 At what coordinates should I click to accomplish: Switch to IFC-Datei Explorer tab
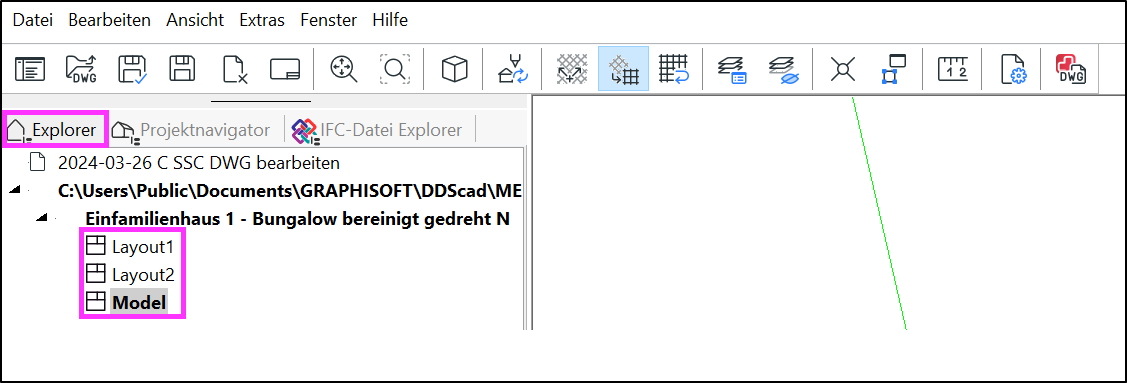(x=377, y=130)
